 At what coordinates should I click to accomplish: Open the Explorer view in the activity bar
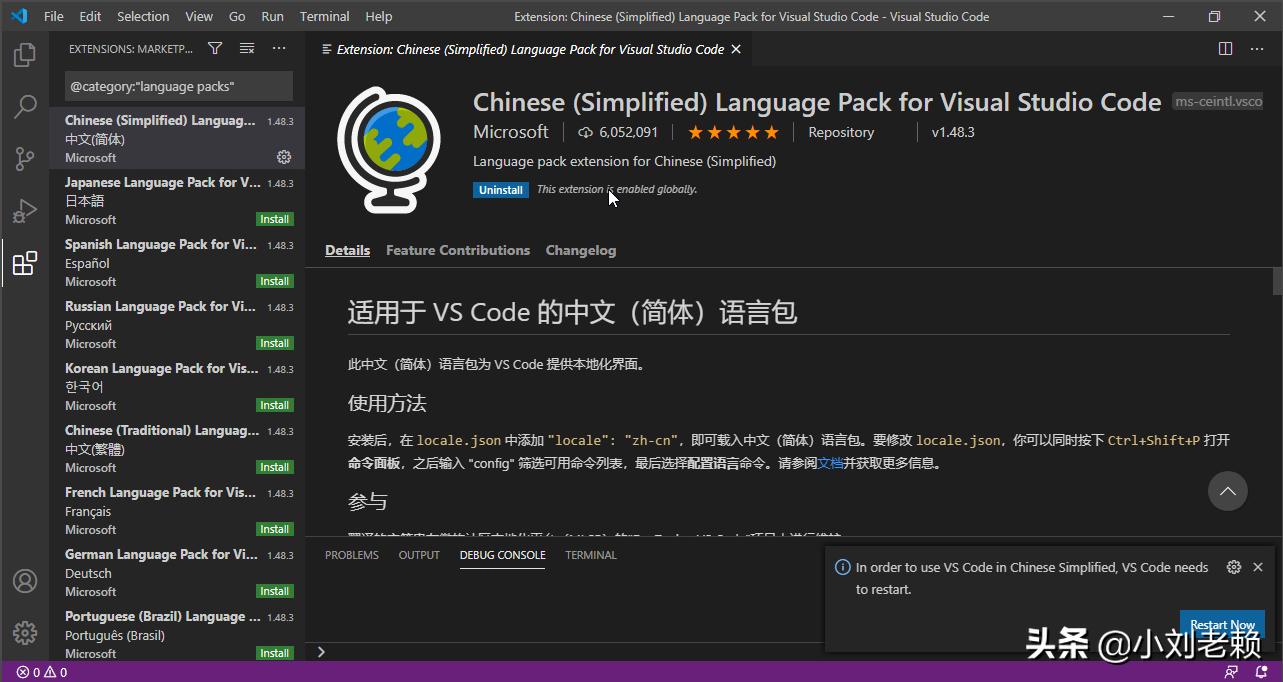pos(24,54)
